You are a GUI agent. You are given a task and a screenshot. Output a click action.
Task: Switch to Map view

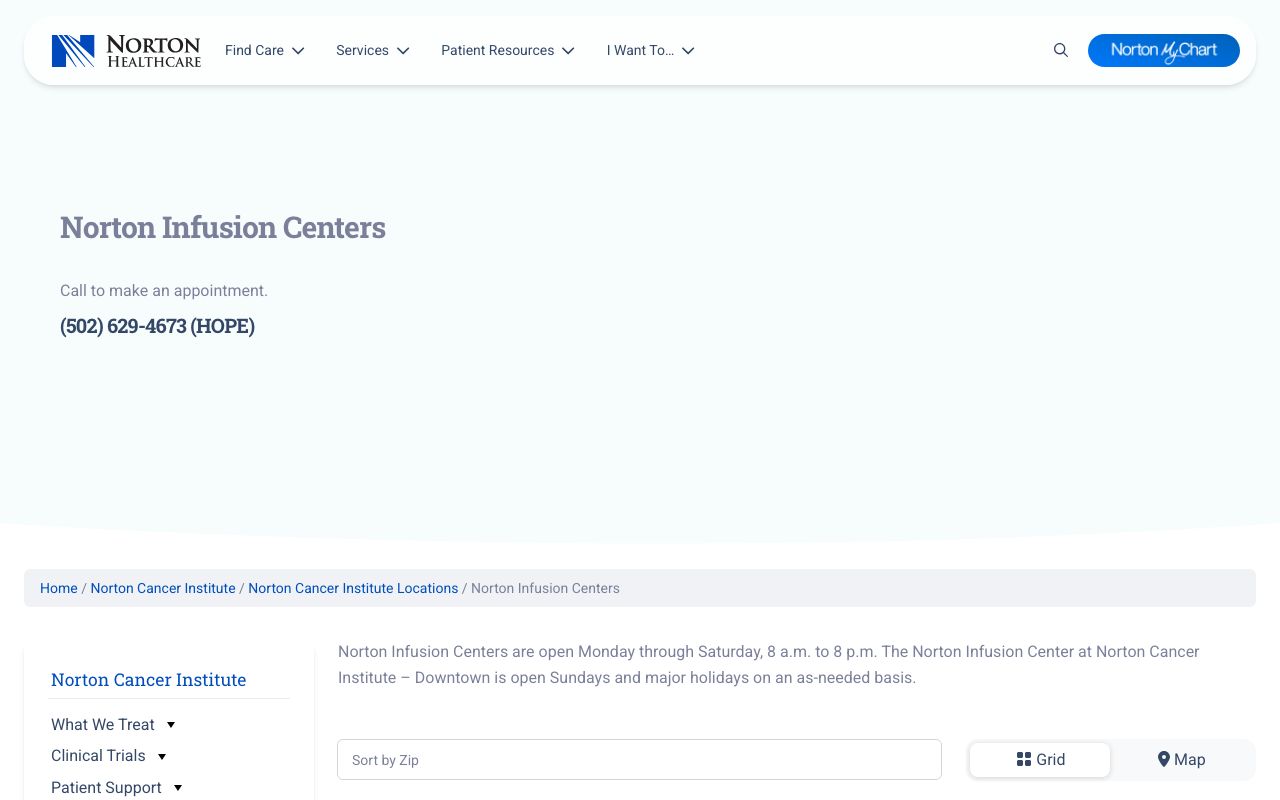pos(1182,760)
